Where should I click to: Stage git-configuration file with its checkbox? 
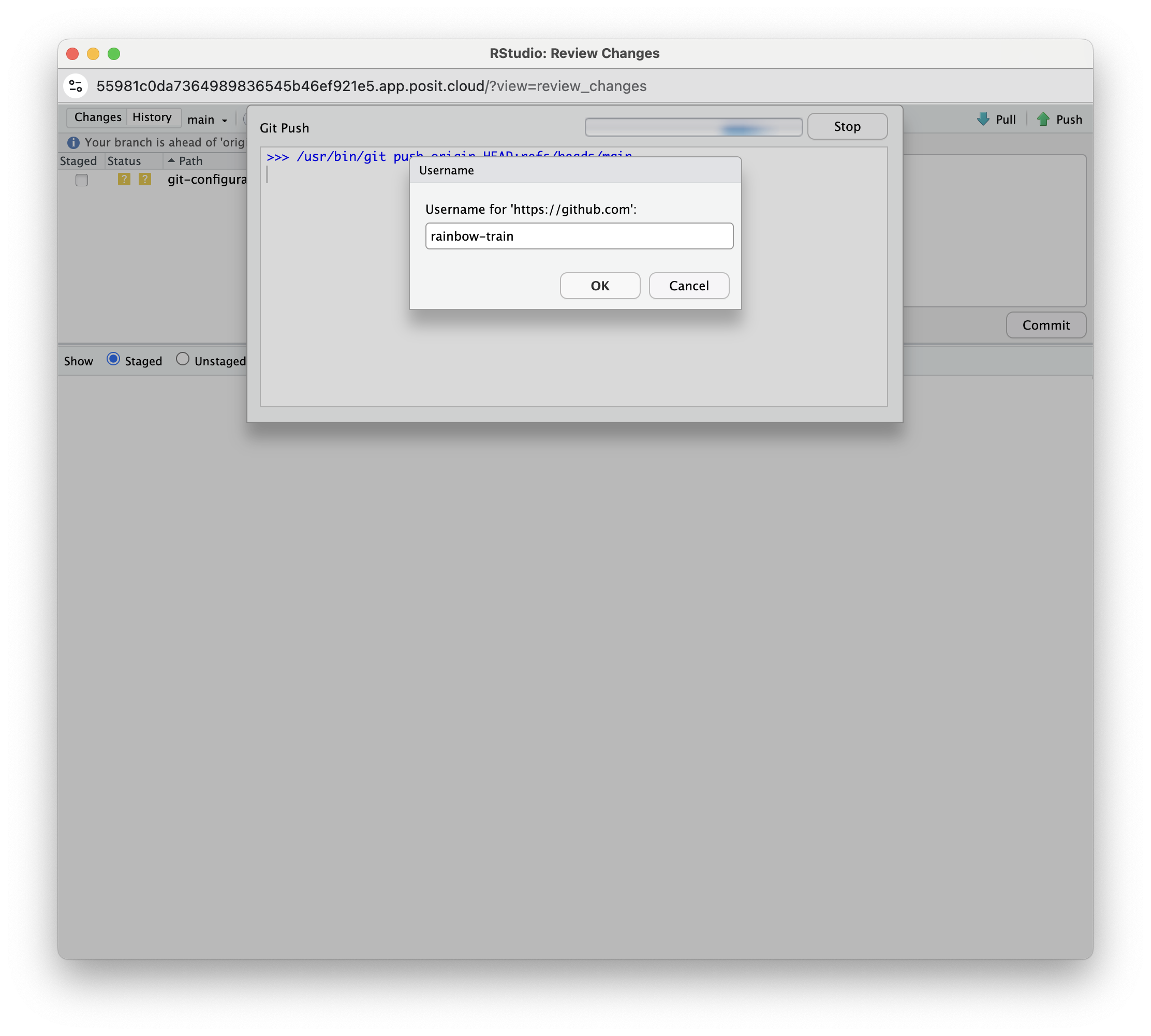pos(82,180)
